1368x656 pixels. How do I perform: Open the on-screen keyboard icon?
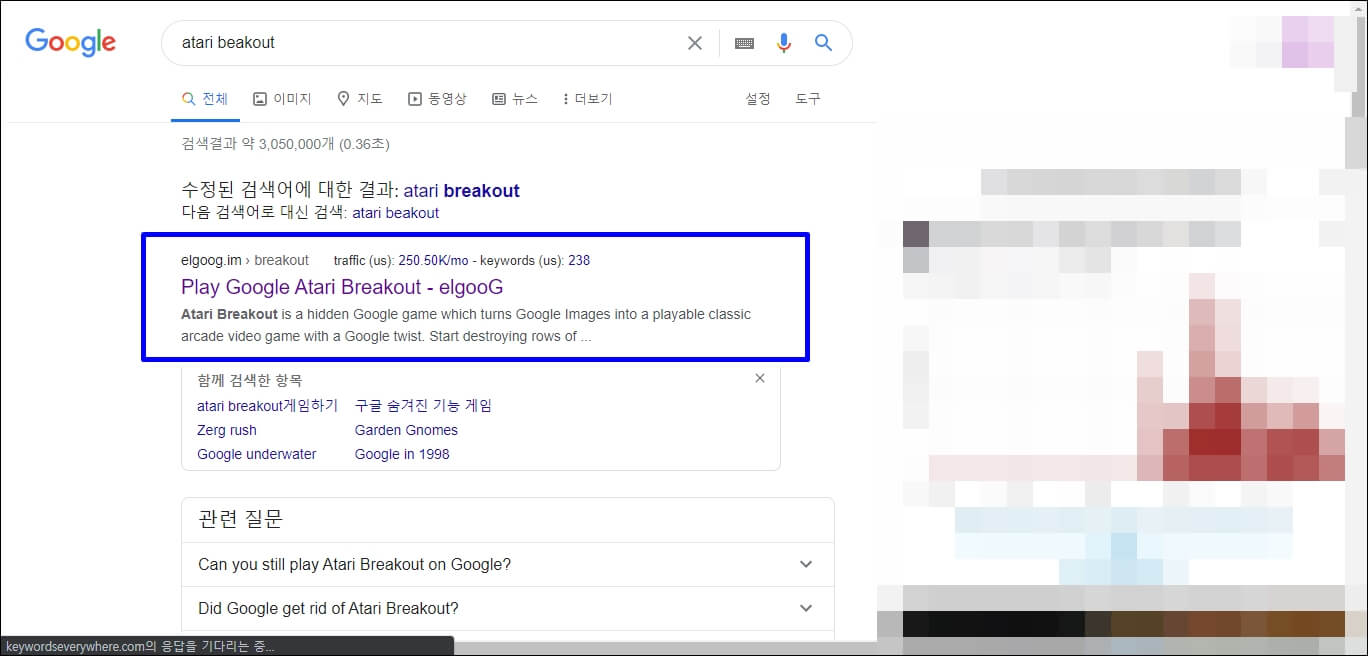tap(744, 43)
